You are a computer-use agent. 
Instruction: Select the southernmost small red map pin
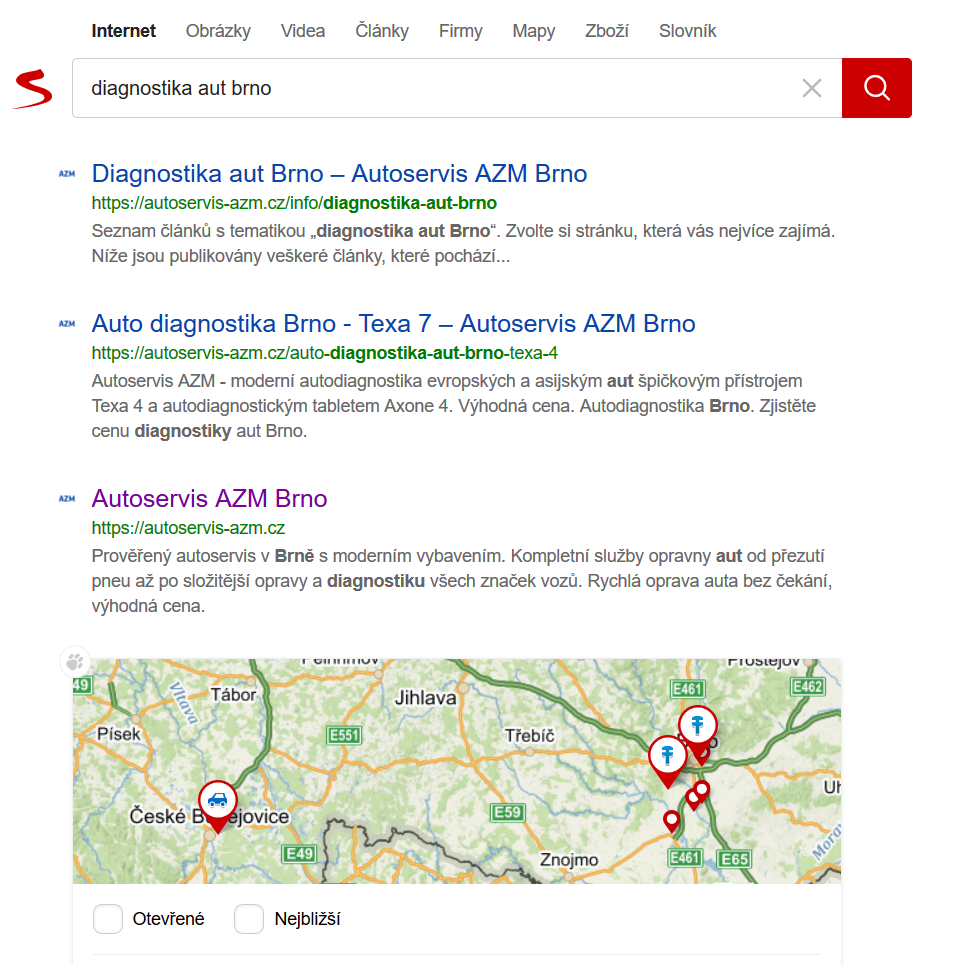pos(671,822)
